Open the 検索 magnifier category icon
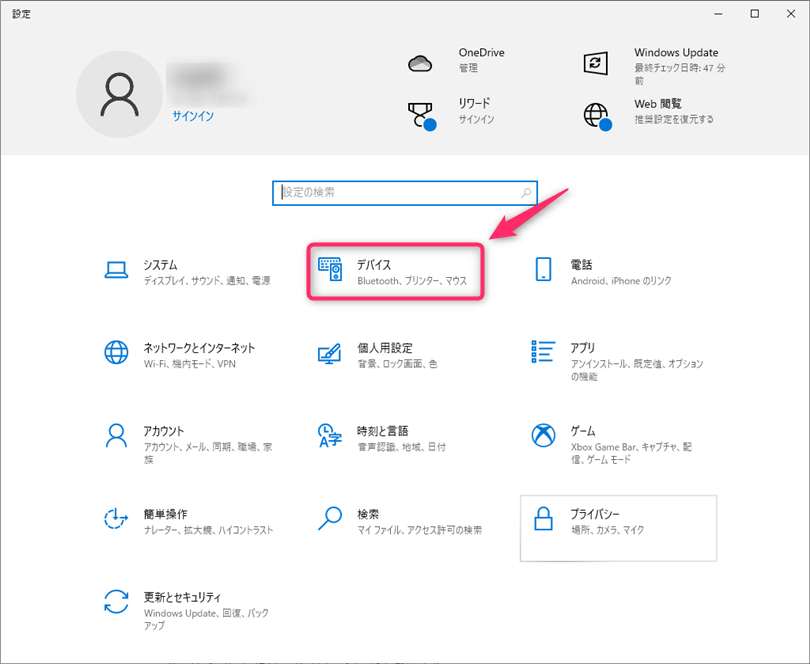Screen dimensions: 810x664 330,518
